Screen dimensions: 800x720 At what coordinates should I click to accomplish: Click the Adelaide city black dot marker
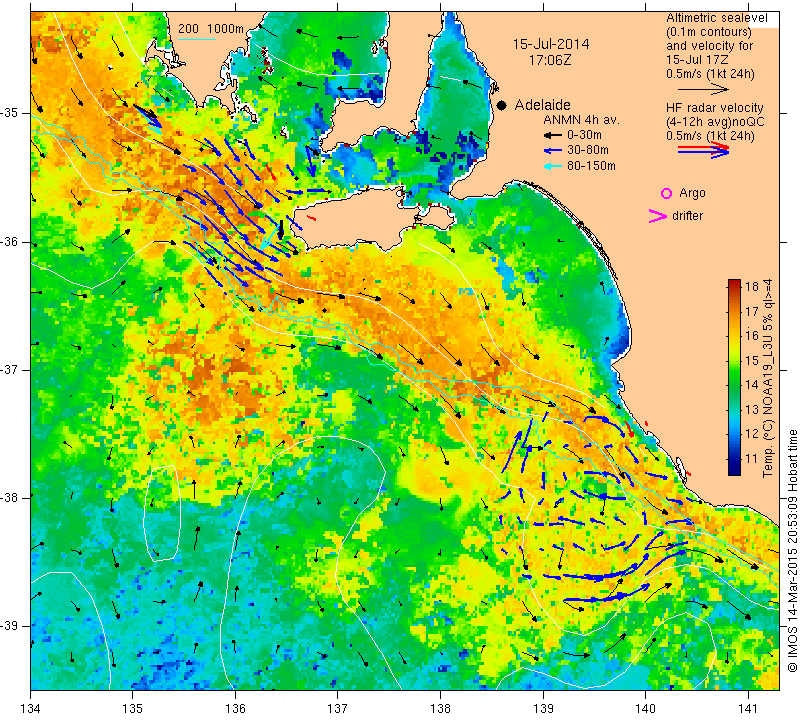click(x=502, y=105)
